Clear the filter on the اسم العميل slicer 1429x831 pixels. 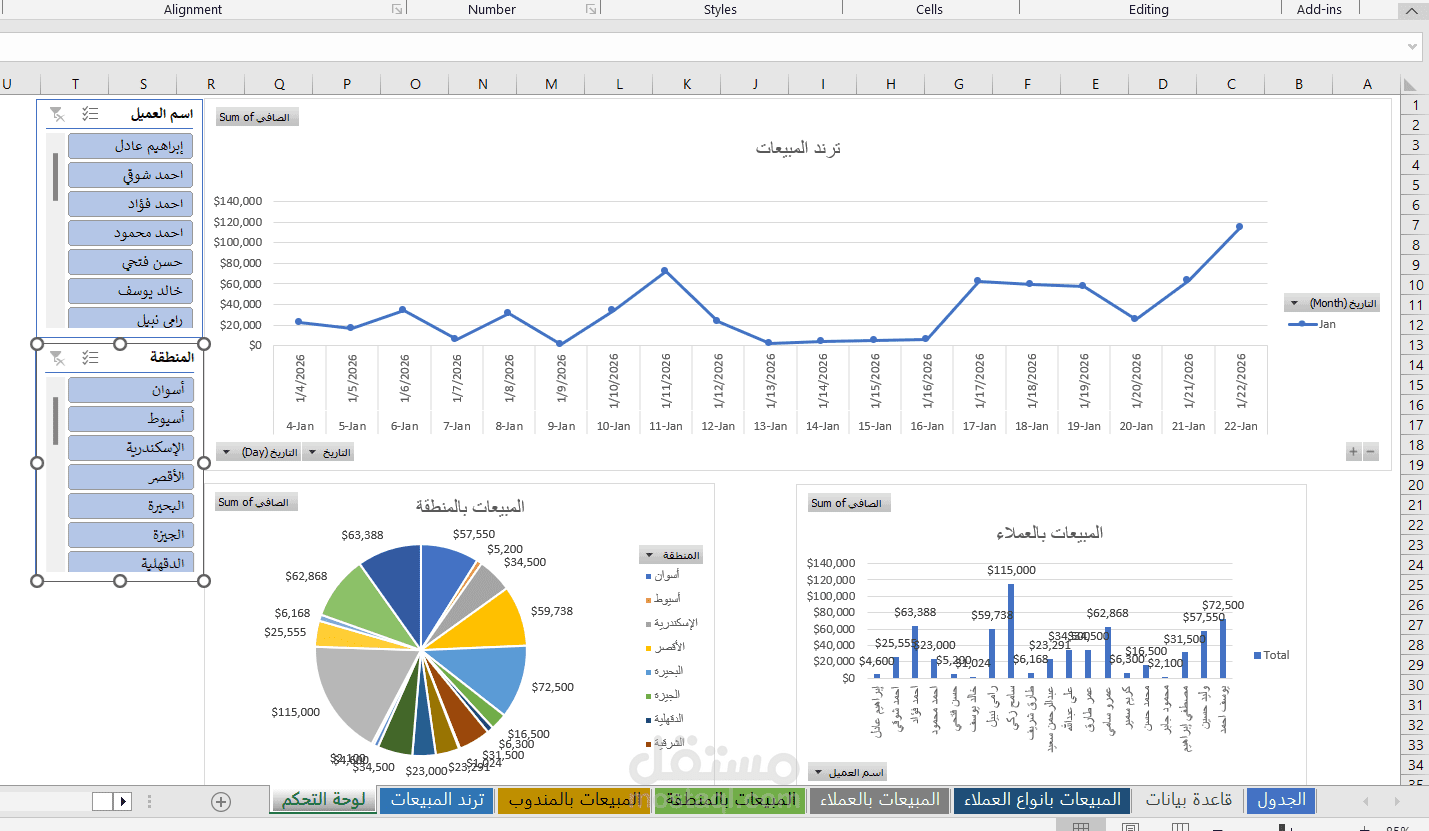(58, 114)
